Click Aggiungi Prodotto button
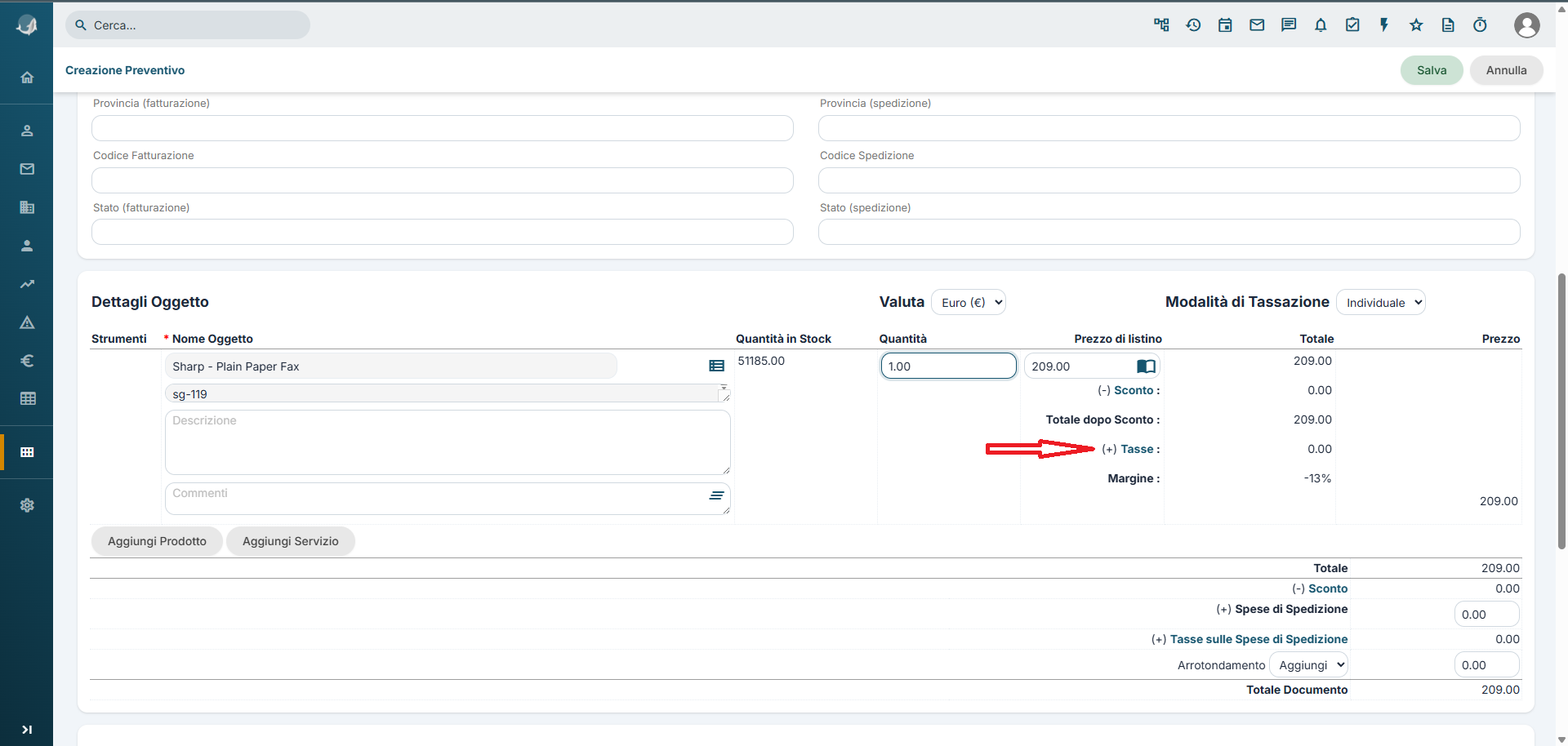The image size is (1568, 746). 157,541
